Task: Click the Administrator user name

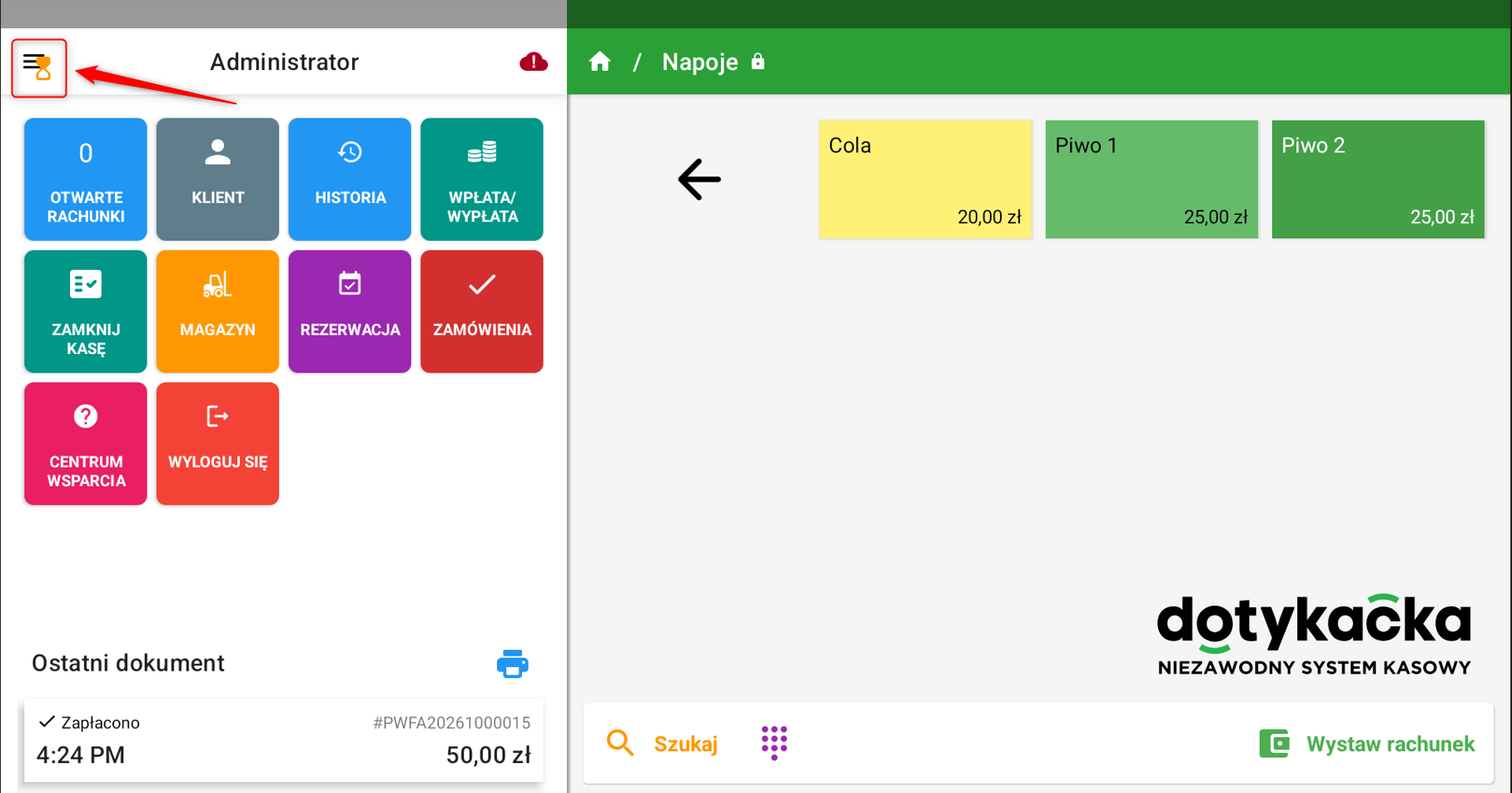Action: pyautogui.click(x=284, y=62)
